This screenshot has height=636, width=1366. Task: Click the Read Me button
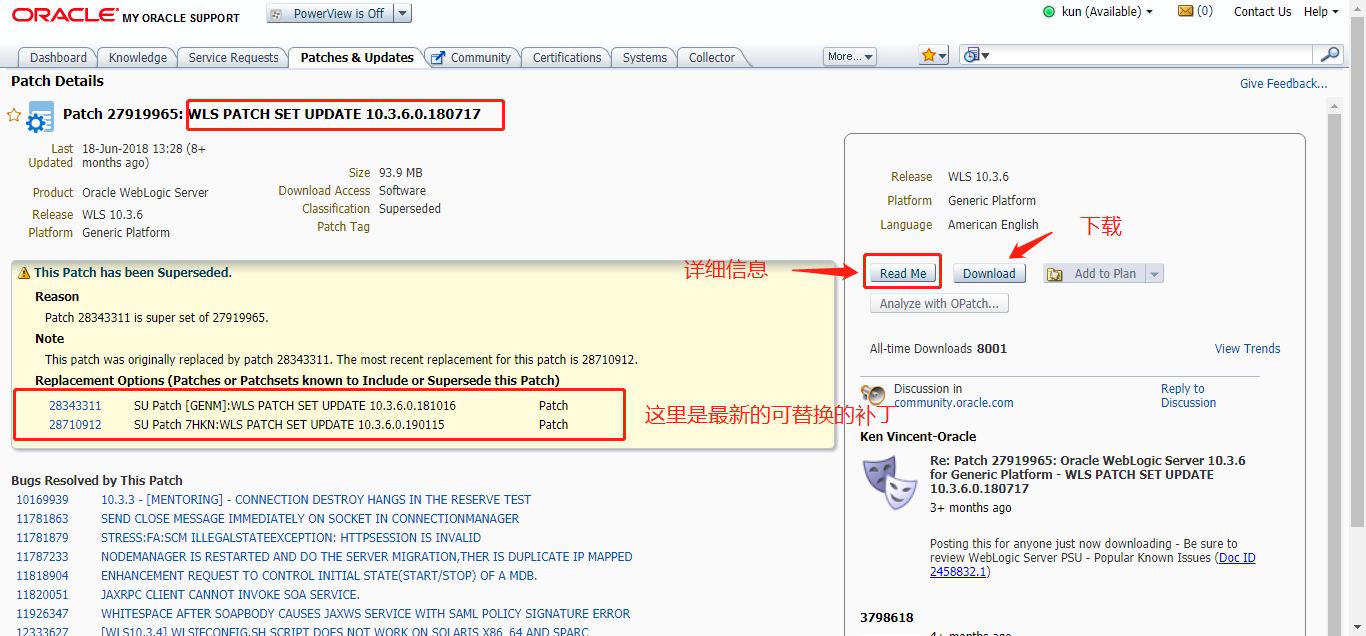903,274
